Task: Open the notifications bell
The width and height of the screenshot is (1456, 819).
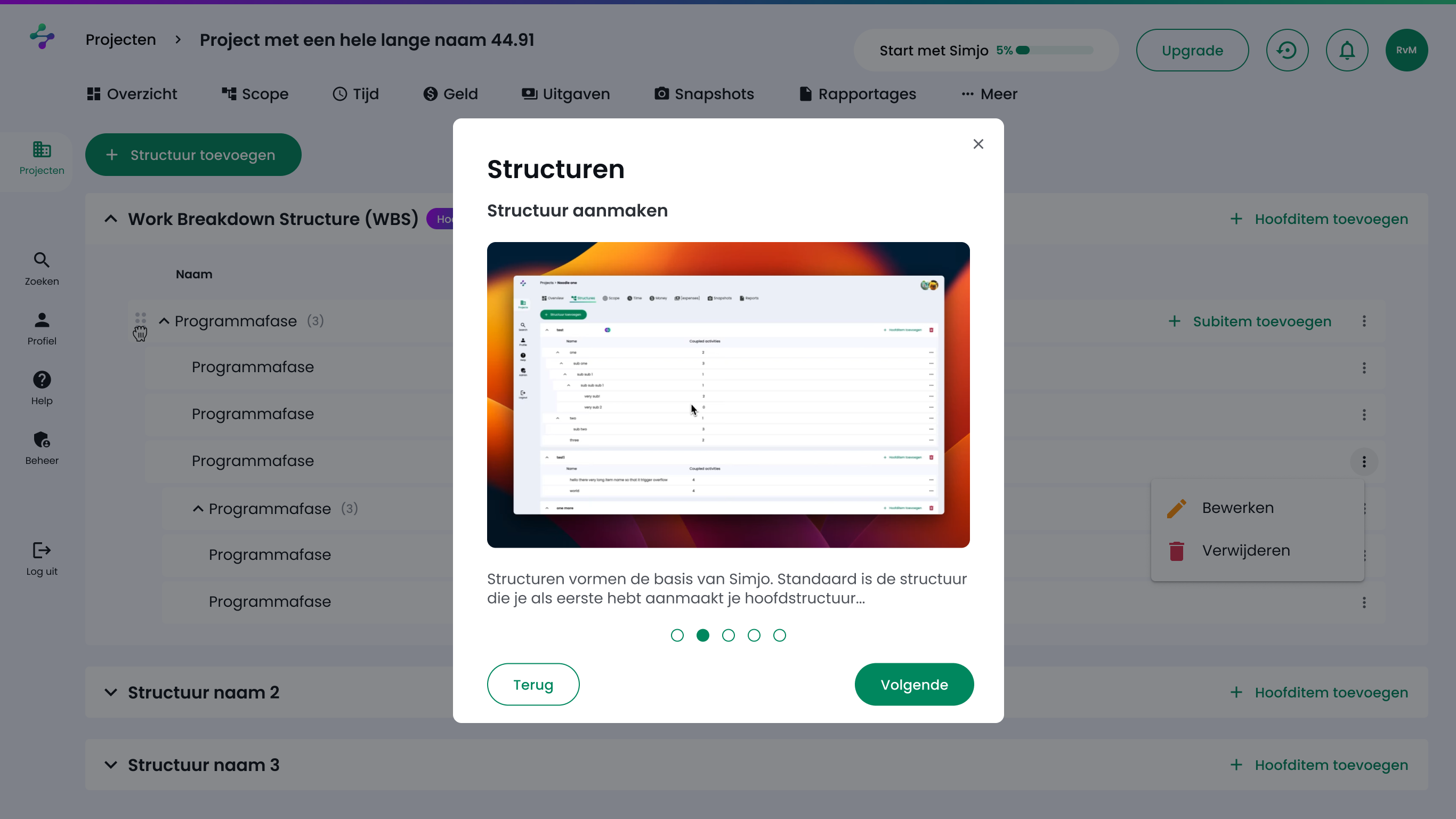Action: [1347, 50]
